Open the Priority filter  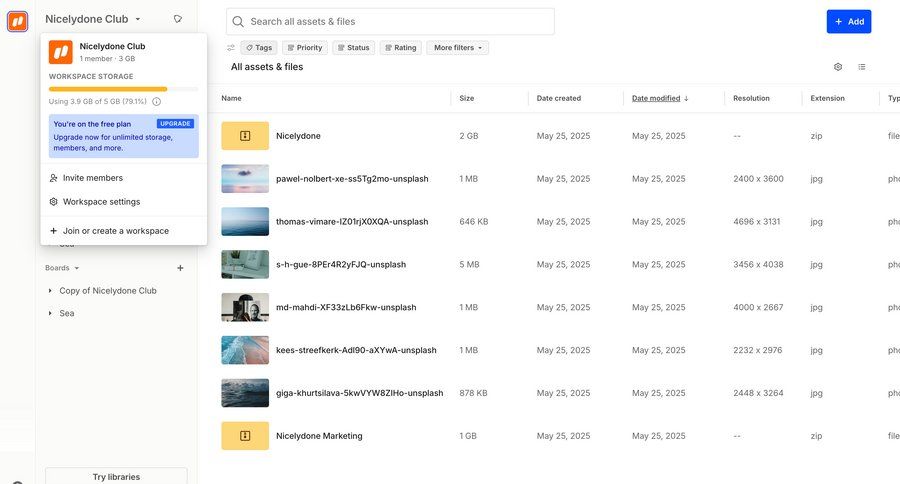305,48
